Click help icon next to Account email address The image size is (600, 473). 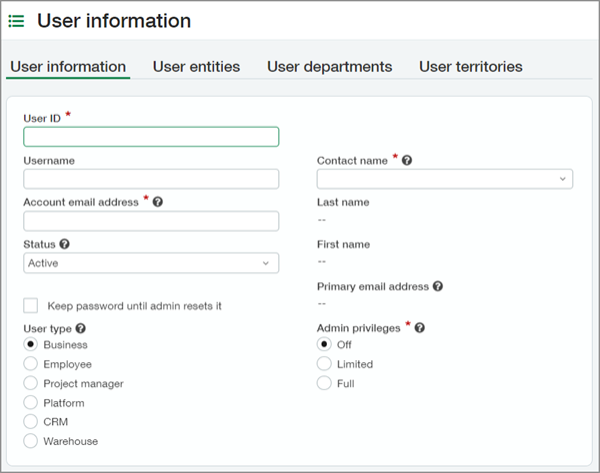[x=158, y=202]
